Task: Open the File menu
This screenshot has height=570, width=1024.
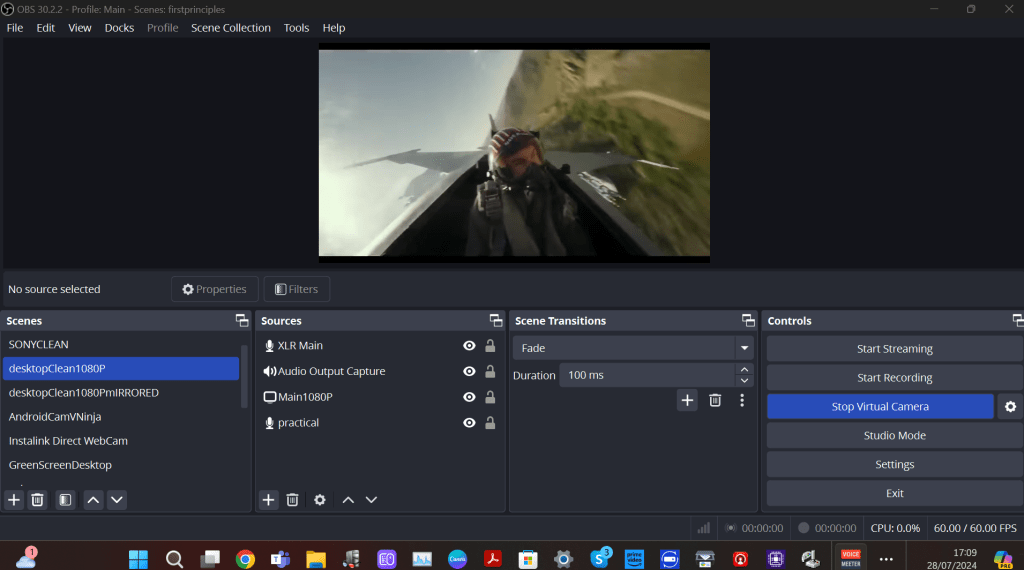Action: click(x=14, y=28)
